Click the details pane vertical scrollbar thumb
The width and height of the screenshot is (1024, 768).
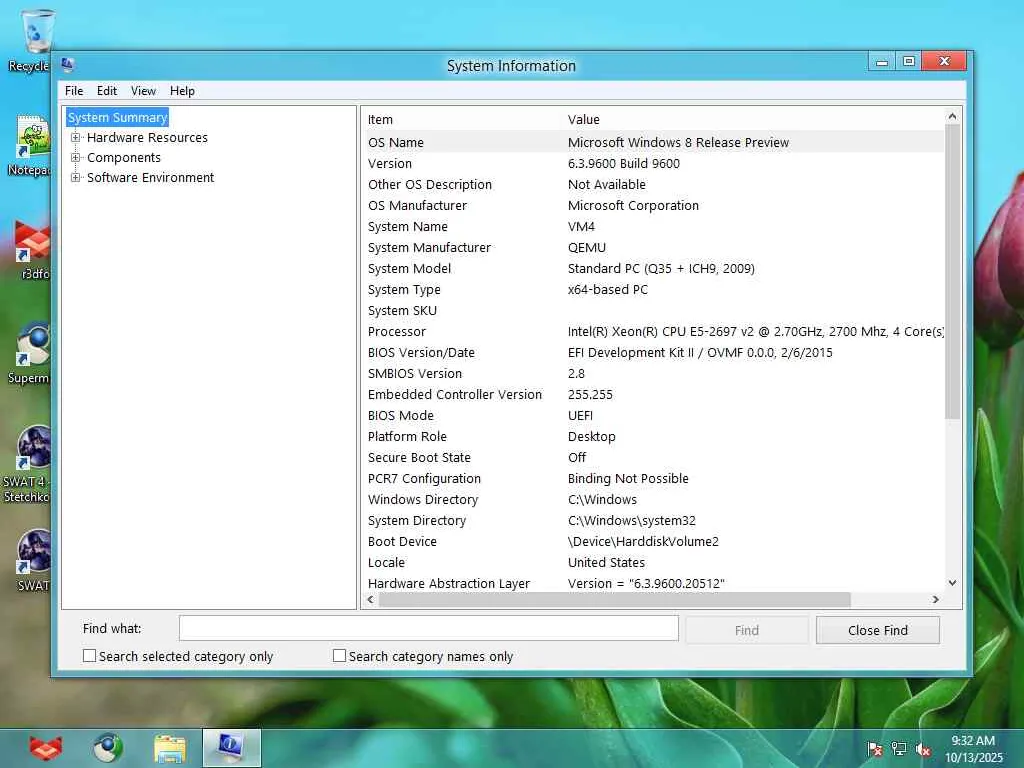[952, 272]
